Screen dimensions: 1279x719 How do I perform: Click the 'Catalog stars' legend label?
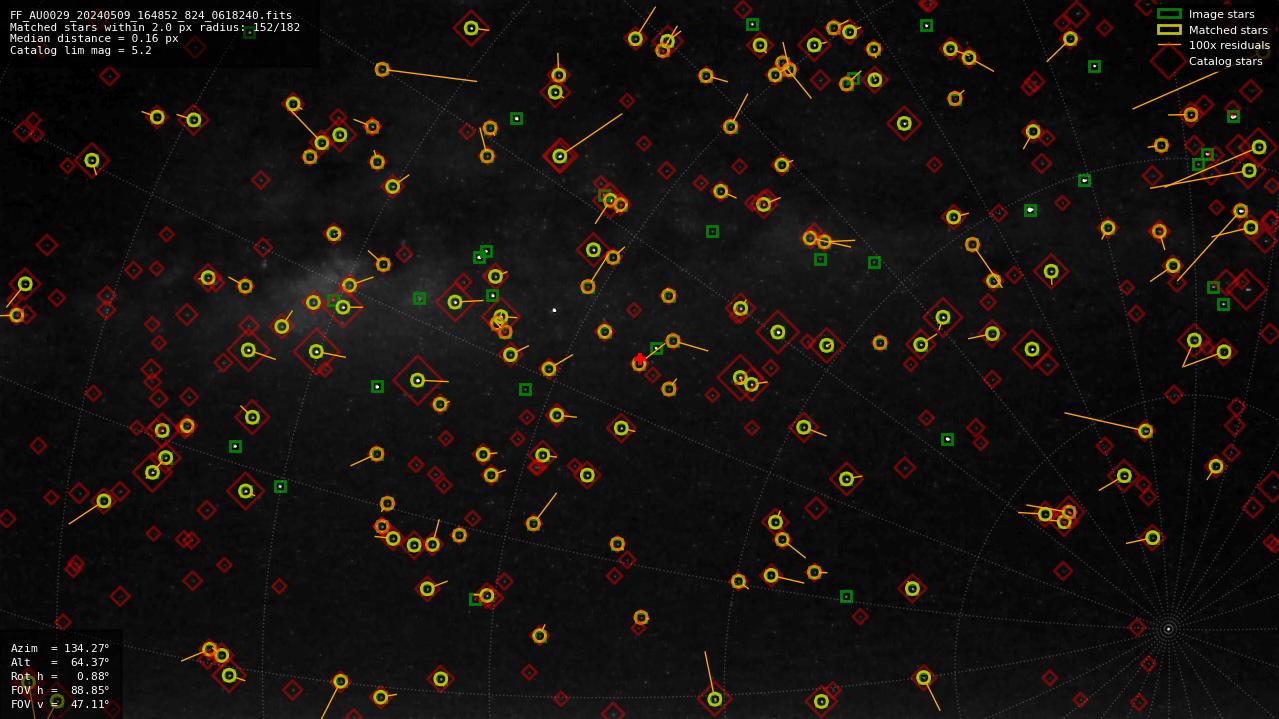pos(1225,61)
